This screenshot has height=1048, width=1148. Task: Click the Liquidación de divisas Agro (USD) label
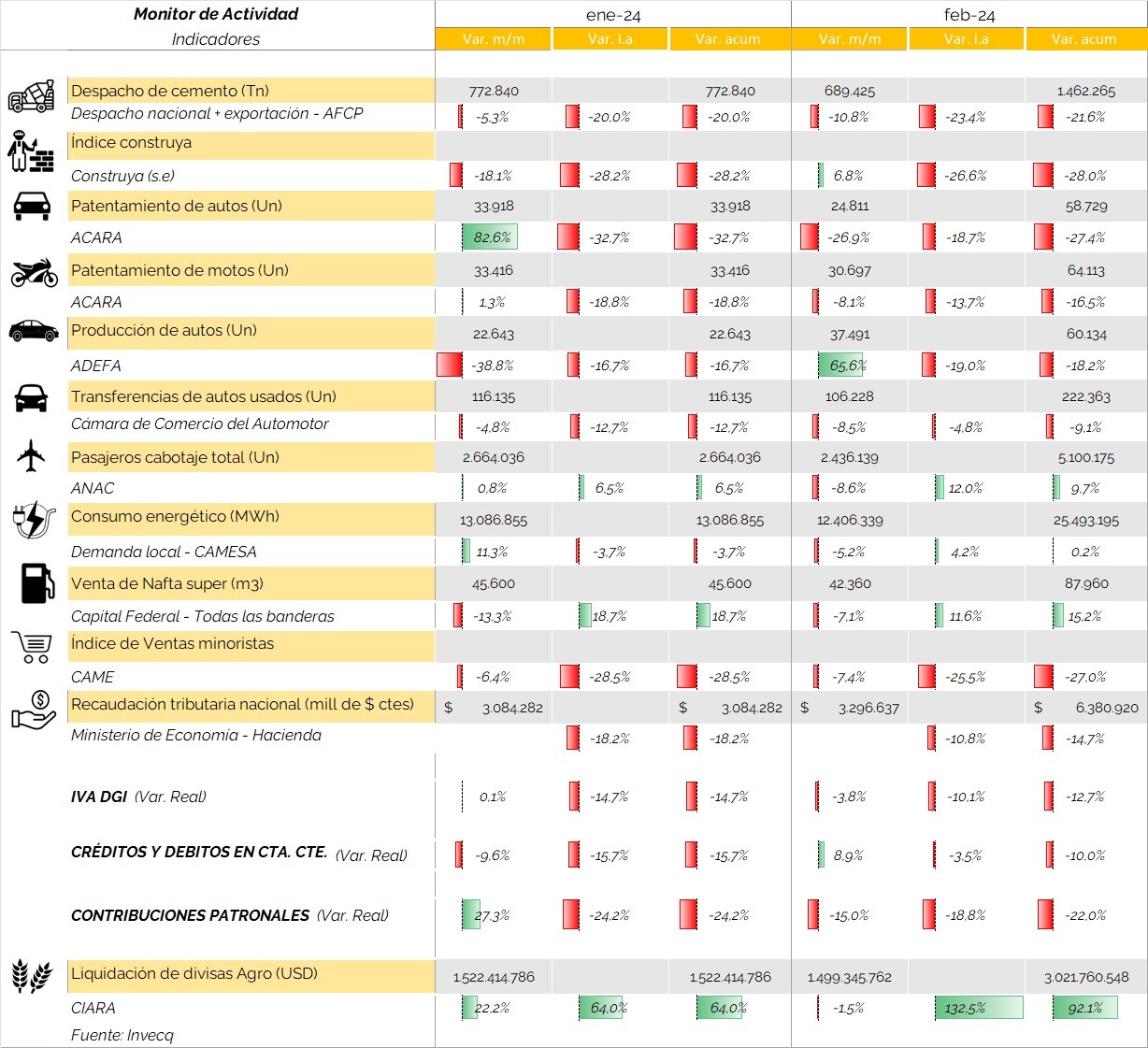pyautogui.click(x=194, y=973)
